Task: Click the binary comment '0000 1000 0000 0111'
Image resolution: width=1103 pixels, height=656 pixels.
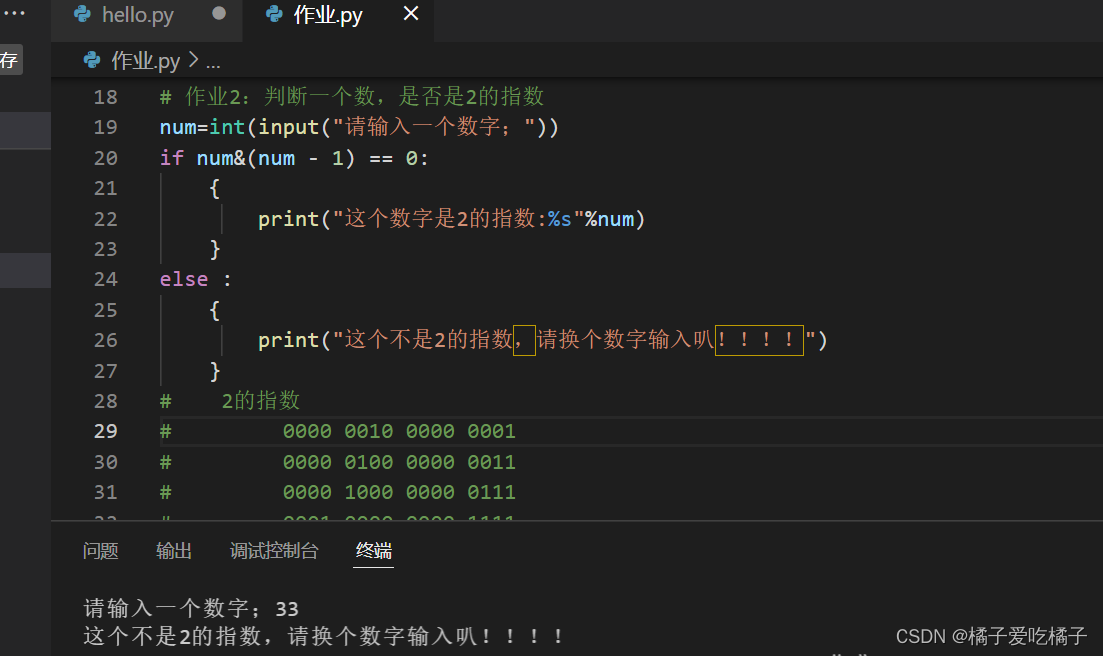Action: 399,492
